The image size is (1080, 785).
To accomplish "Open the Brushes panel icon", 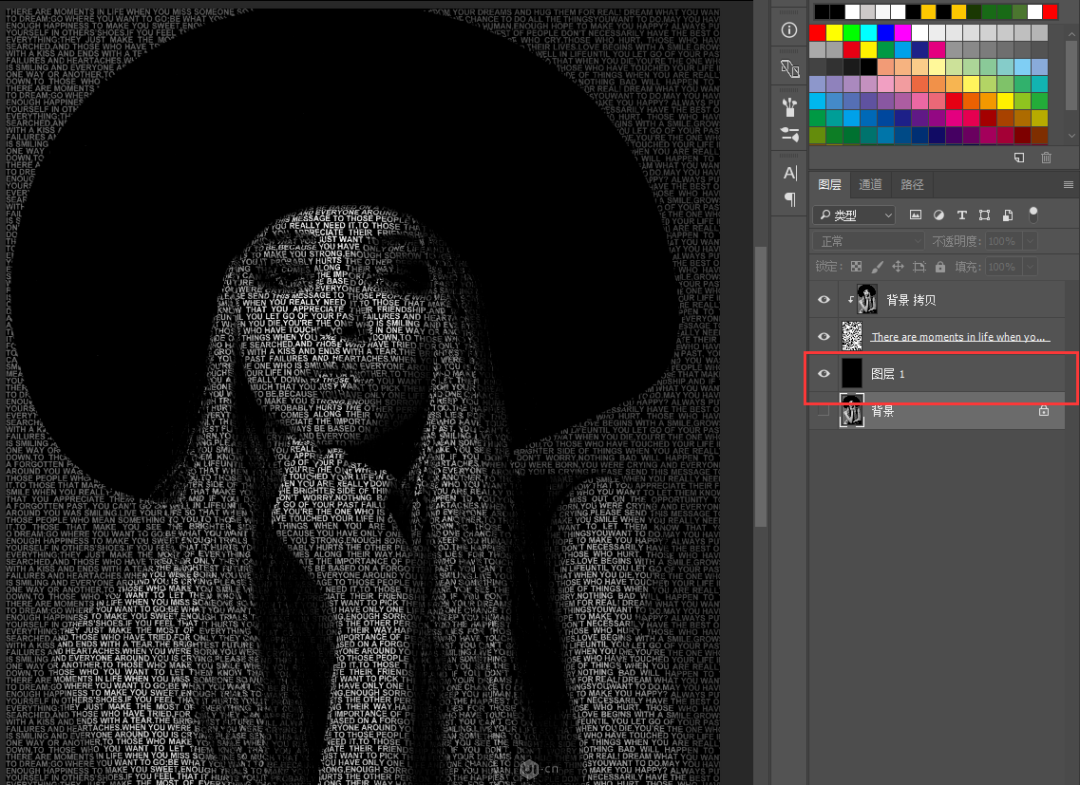I will 789,105.
